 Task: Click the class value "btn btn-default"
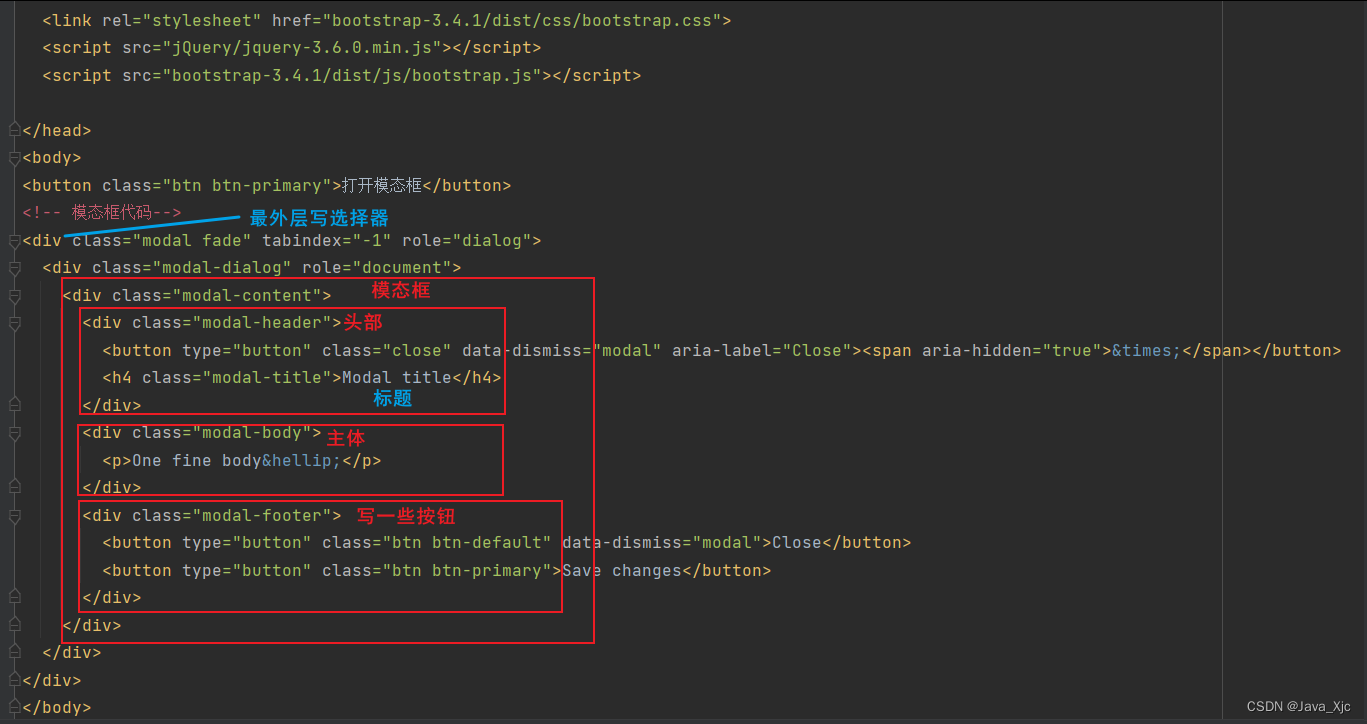point(467,543)
